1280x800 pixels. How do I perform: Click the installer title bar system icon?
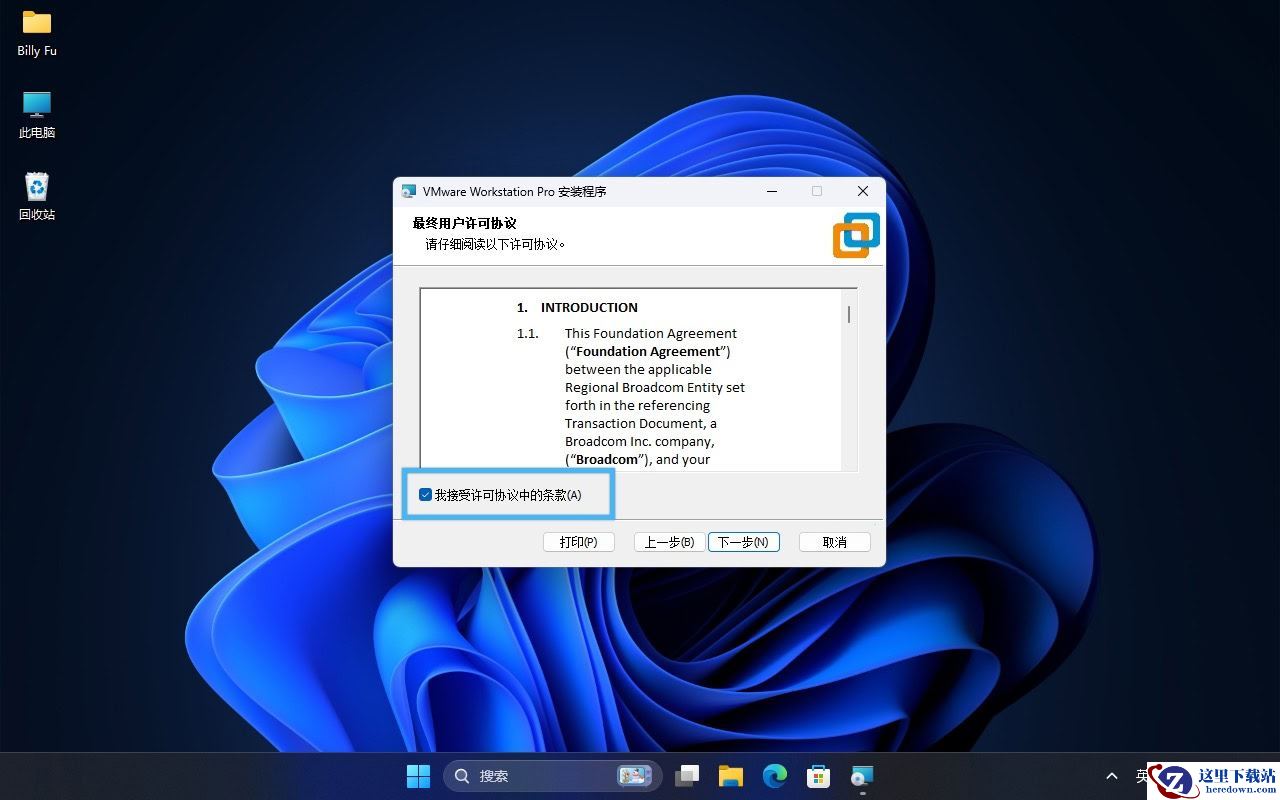pos(409,191)
